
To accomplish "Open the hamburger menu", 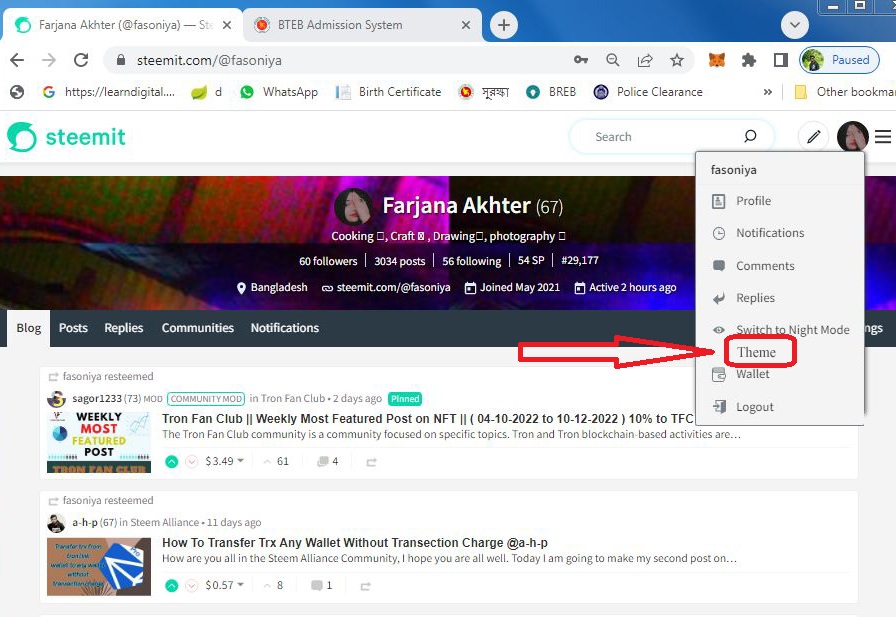I will point(883,137).
